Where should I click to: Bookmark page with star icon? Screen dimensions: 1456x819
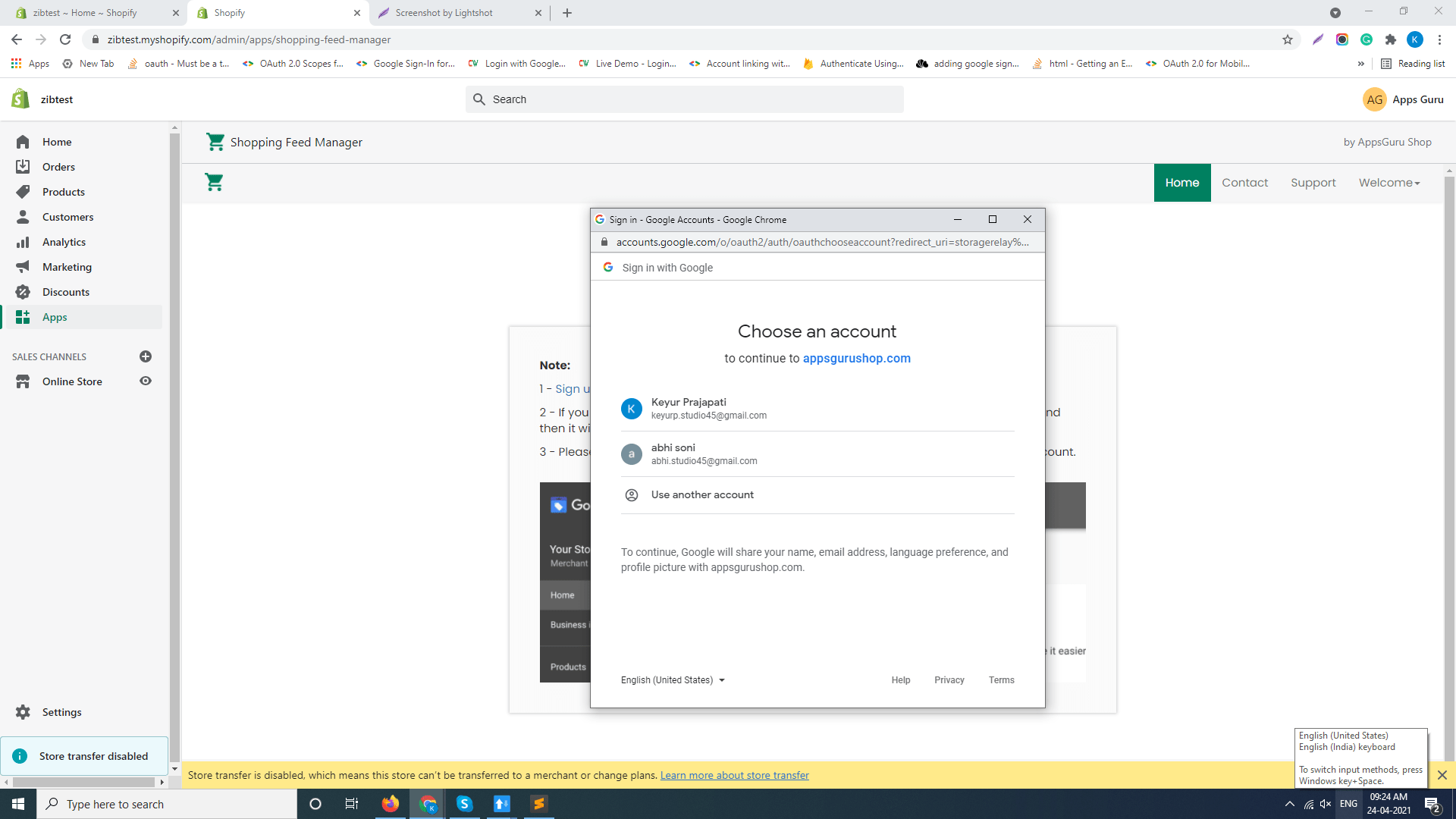click(1288, 39)
